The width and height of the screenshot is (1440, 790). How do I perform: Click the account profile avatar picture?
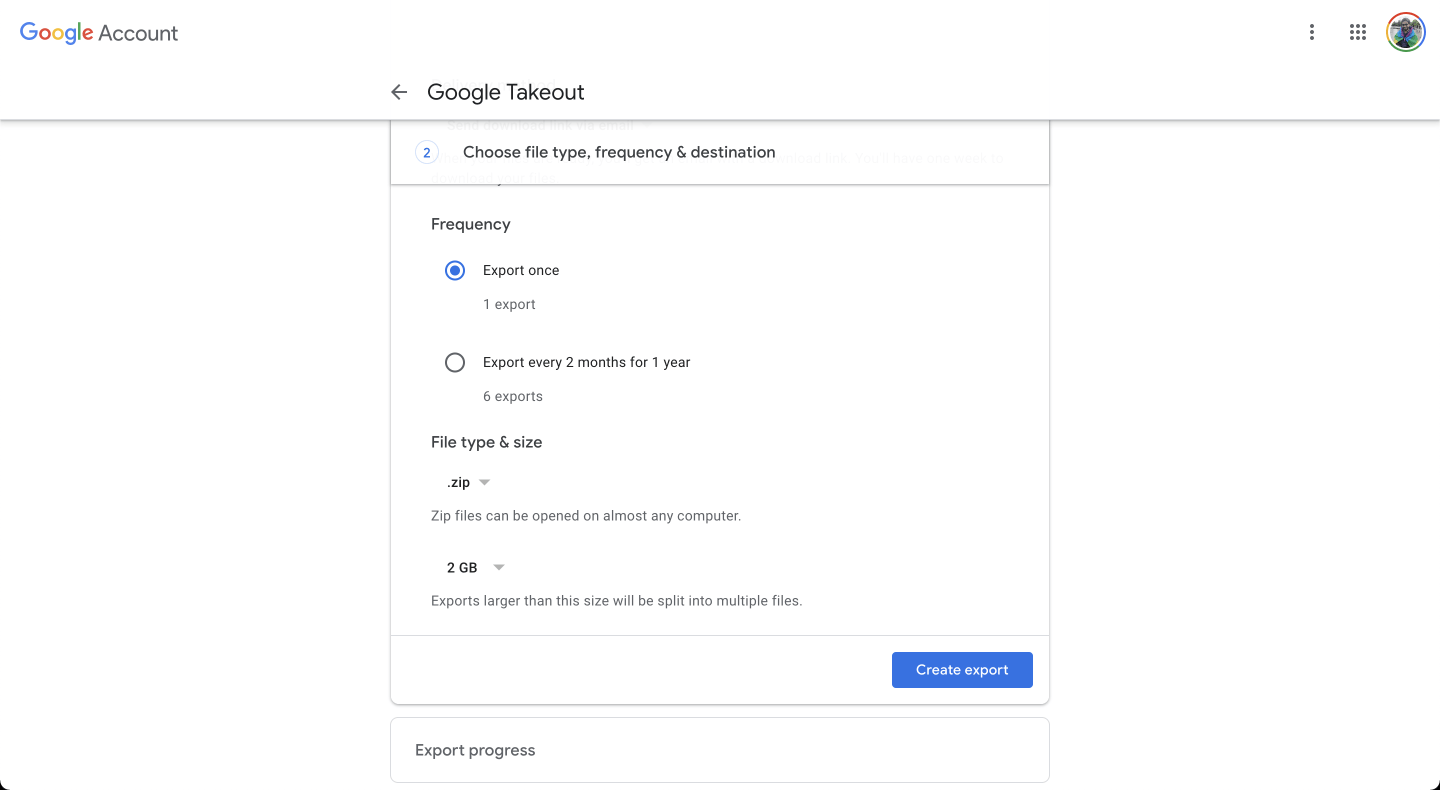(x=1405, y=31)
